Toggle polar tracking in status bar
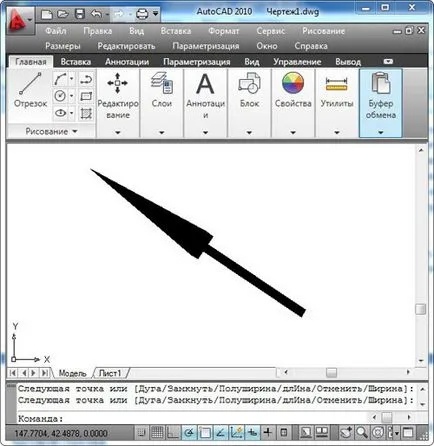 [x=189, y=433]
